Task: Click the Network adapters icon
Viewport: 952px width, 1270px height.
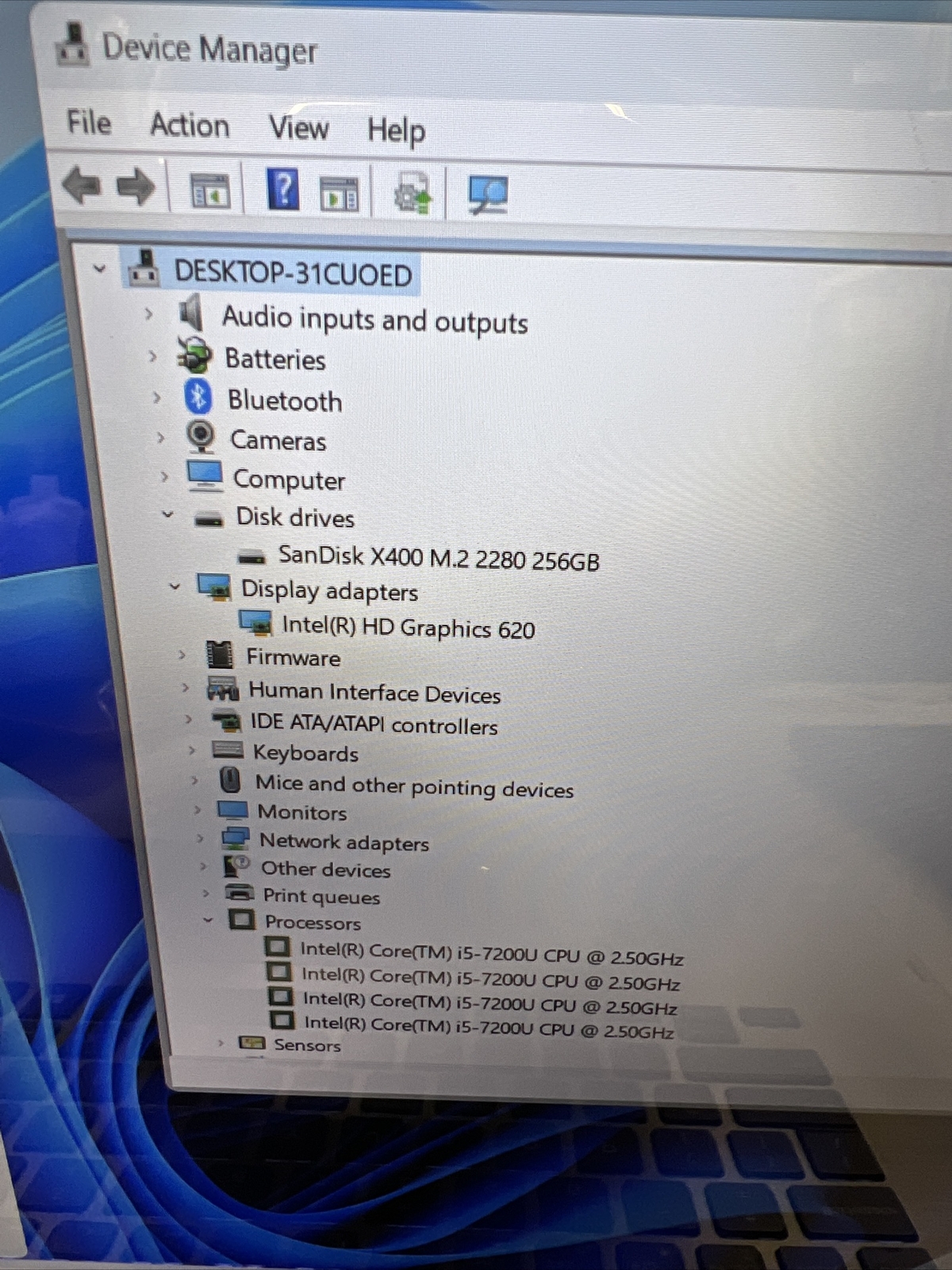Action: click(236, 838)
